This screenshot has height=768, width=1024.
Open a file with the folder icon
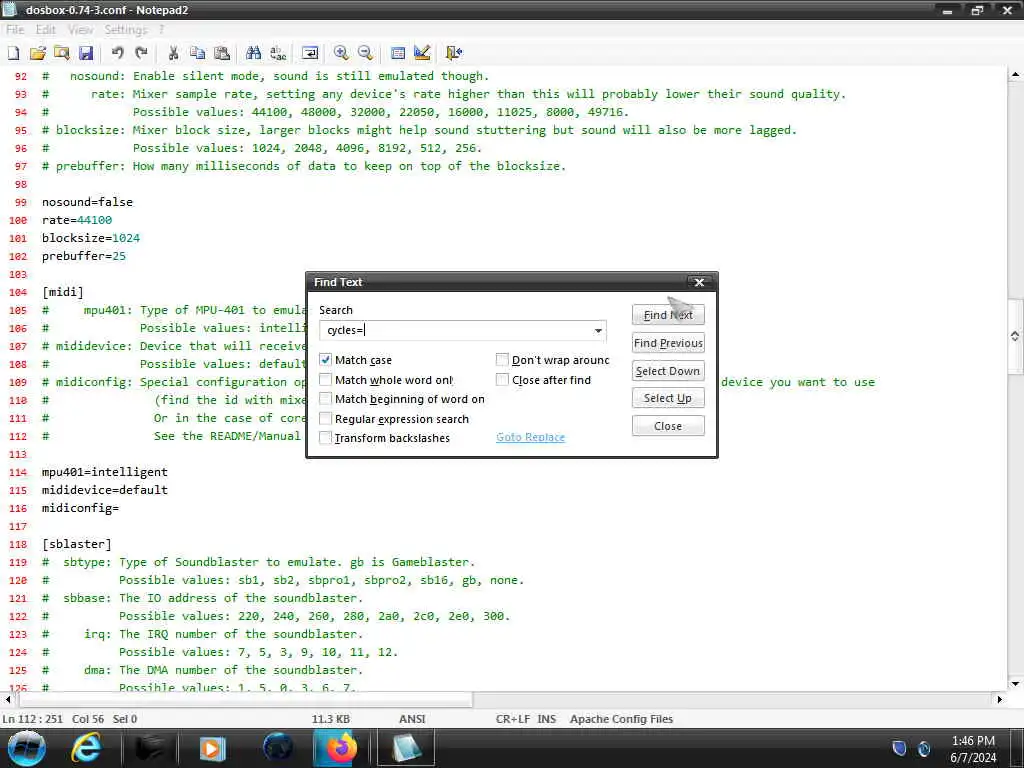pos(38,53)
